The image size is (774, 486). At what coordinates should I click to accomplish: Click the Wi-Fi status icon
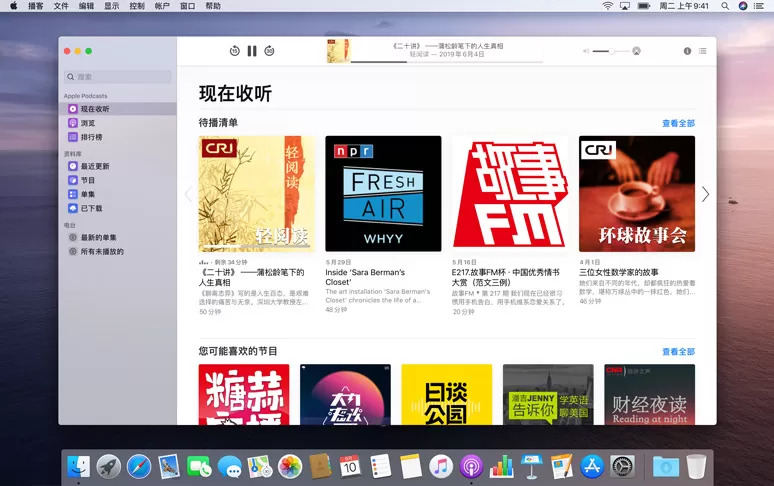click(608, 6)
